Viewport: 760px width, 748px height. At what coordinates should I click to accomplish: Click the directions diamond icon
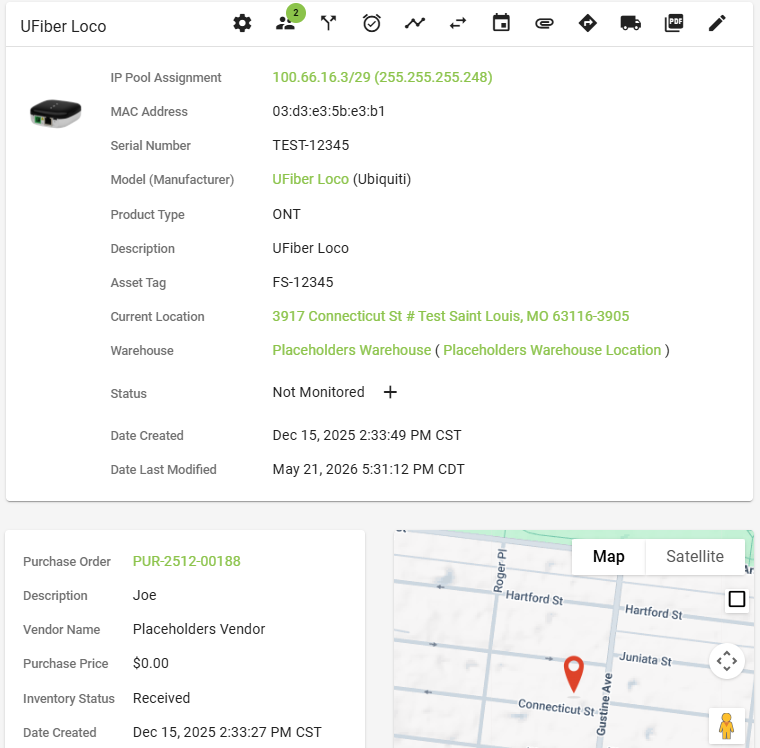point(587,23)
